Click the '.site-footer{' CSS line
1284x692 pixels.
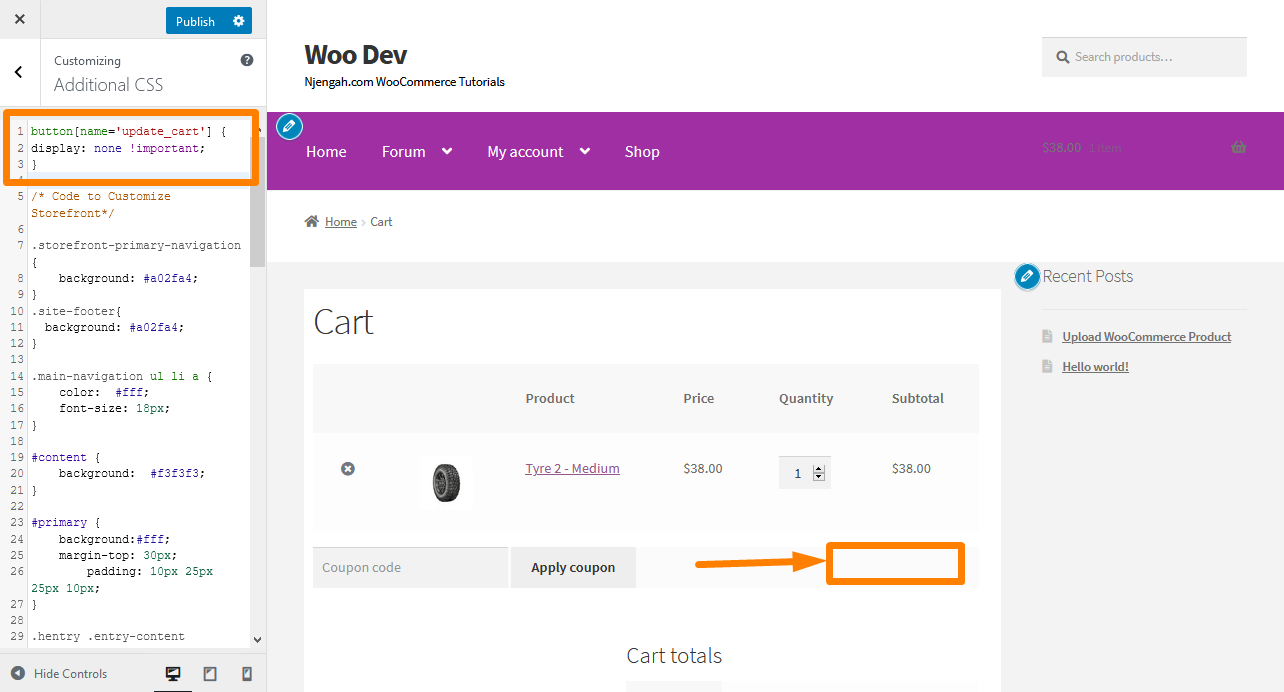[76, 311]
